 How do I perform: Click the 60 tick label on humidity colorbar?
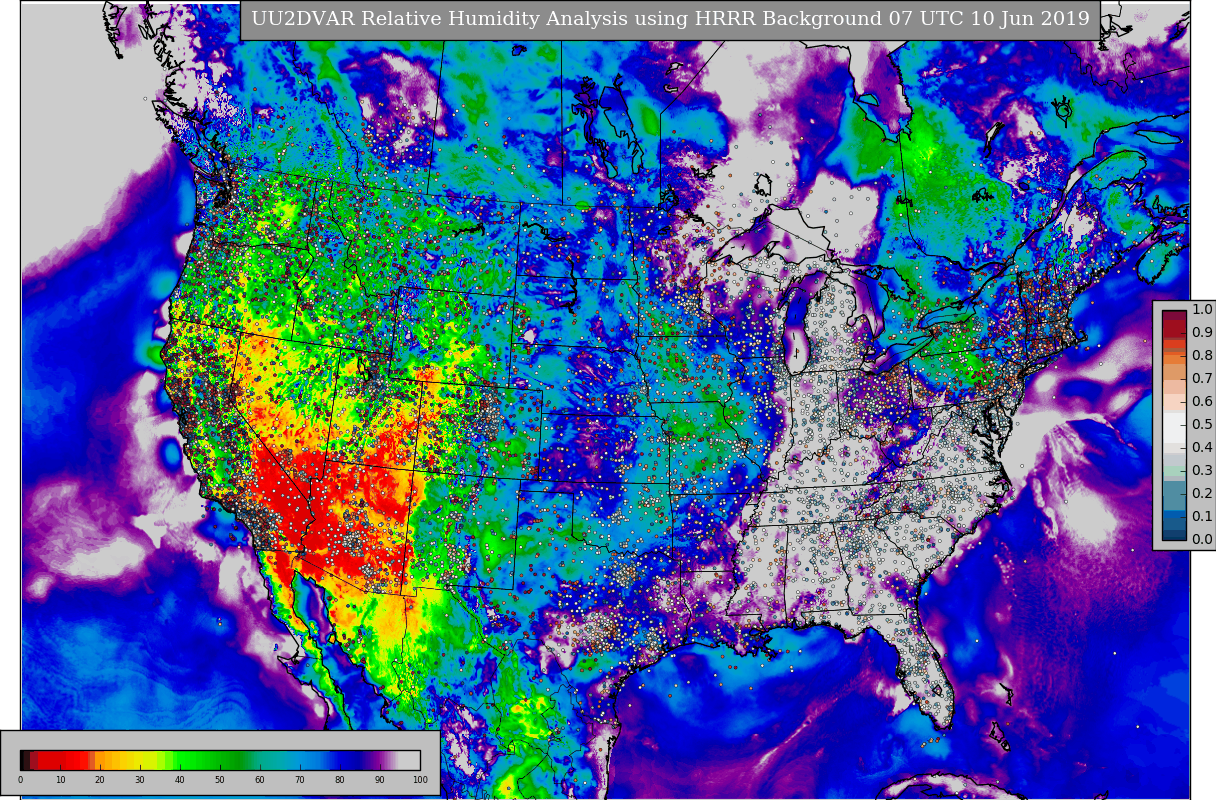click(x=260, y=780)
